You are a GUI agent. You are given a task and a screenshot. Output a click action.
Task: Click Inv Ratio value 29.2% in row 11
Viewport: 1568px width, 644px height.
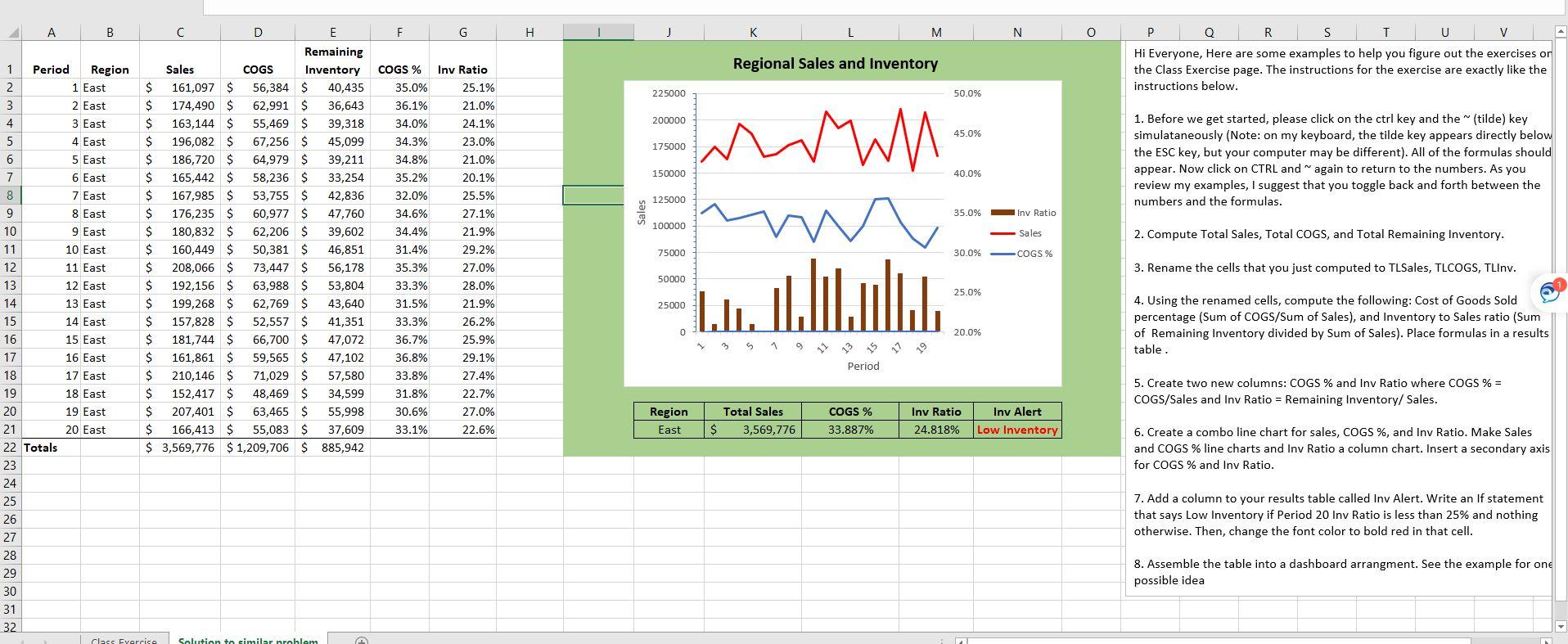click(462, 250)
